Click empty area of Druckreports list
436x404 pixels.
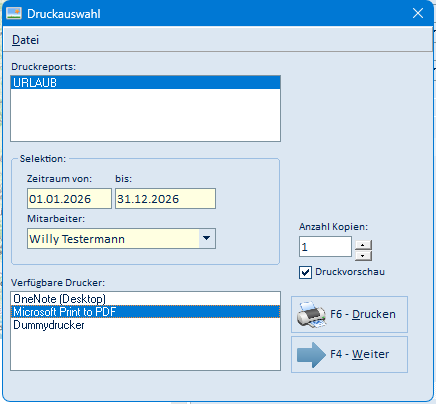pos(145,115)
